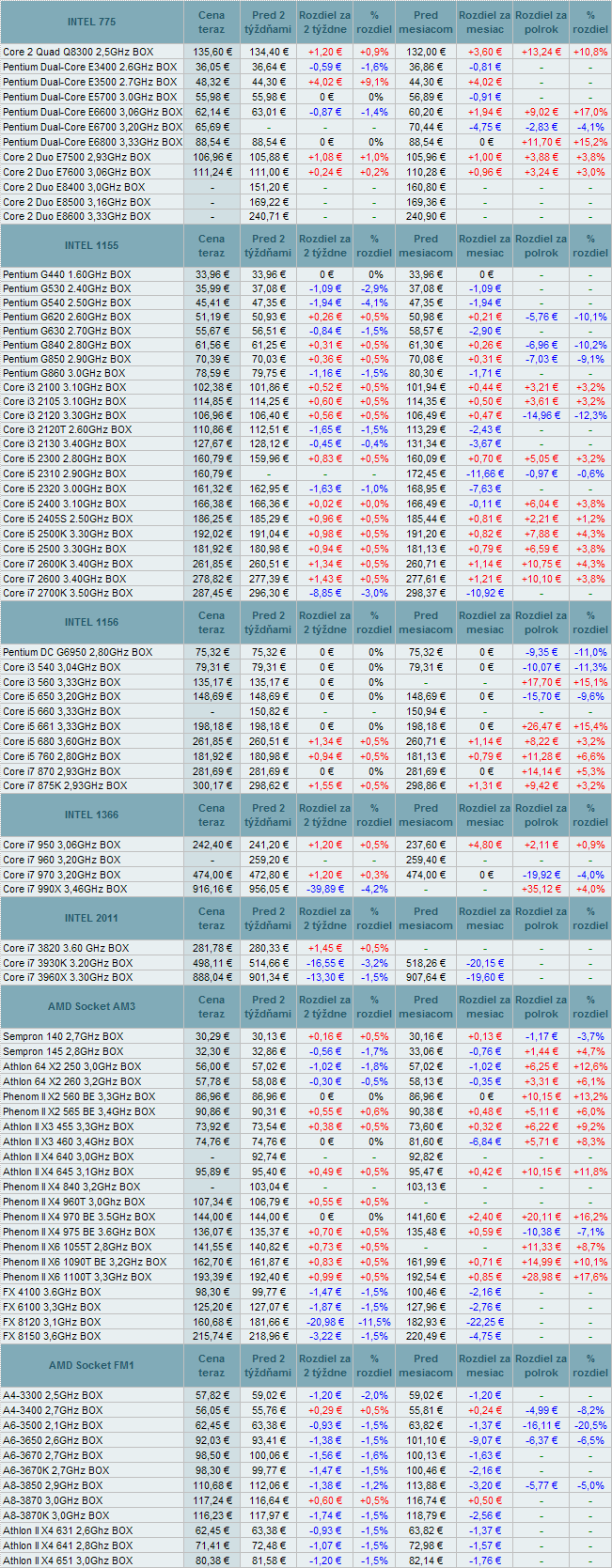612x1568 pixels.
Task: Click '287,45 €' in Core i7 2700K row
Action: (x=212, y=593)
